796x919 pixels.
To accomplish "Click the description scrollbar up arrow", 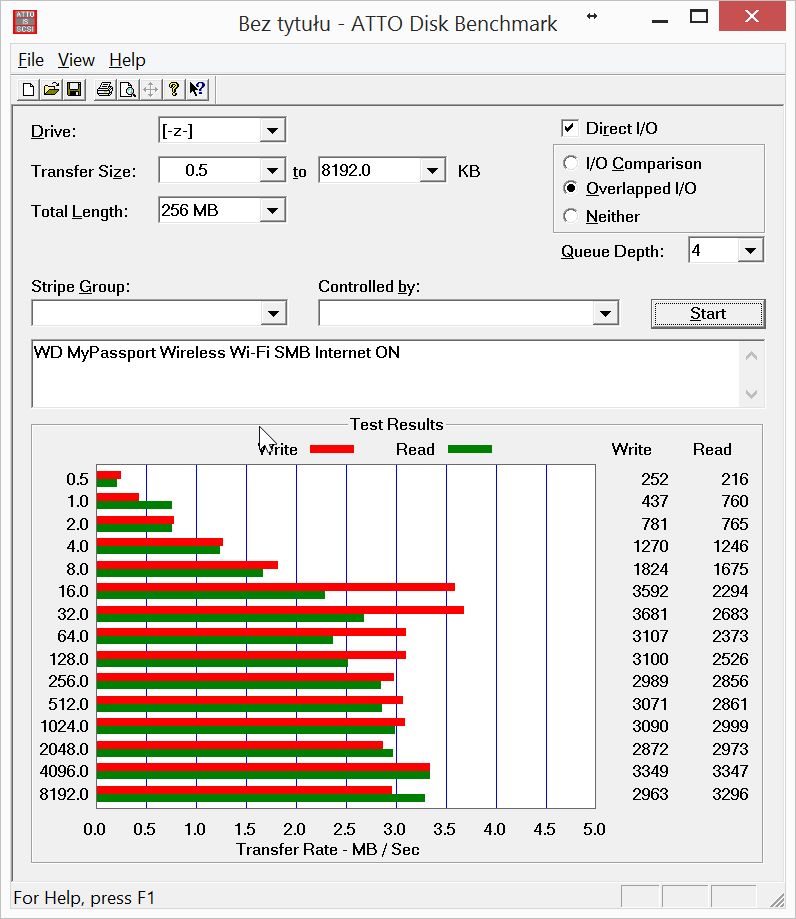I will (x=751, y=356).
